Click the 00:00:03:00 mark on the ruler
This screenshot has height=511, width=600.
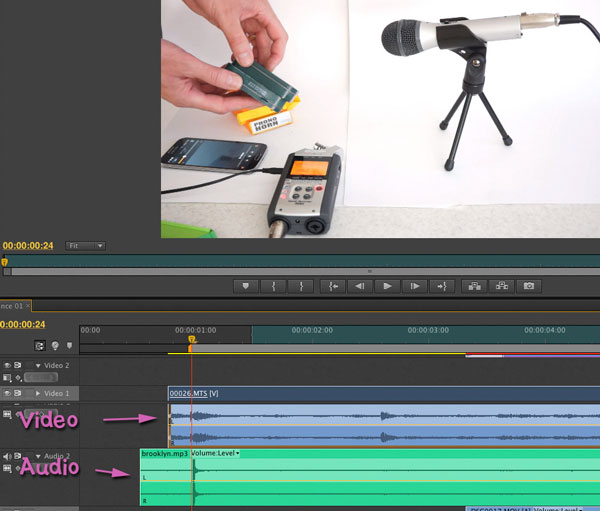[x=428, y=330]
